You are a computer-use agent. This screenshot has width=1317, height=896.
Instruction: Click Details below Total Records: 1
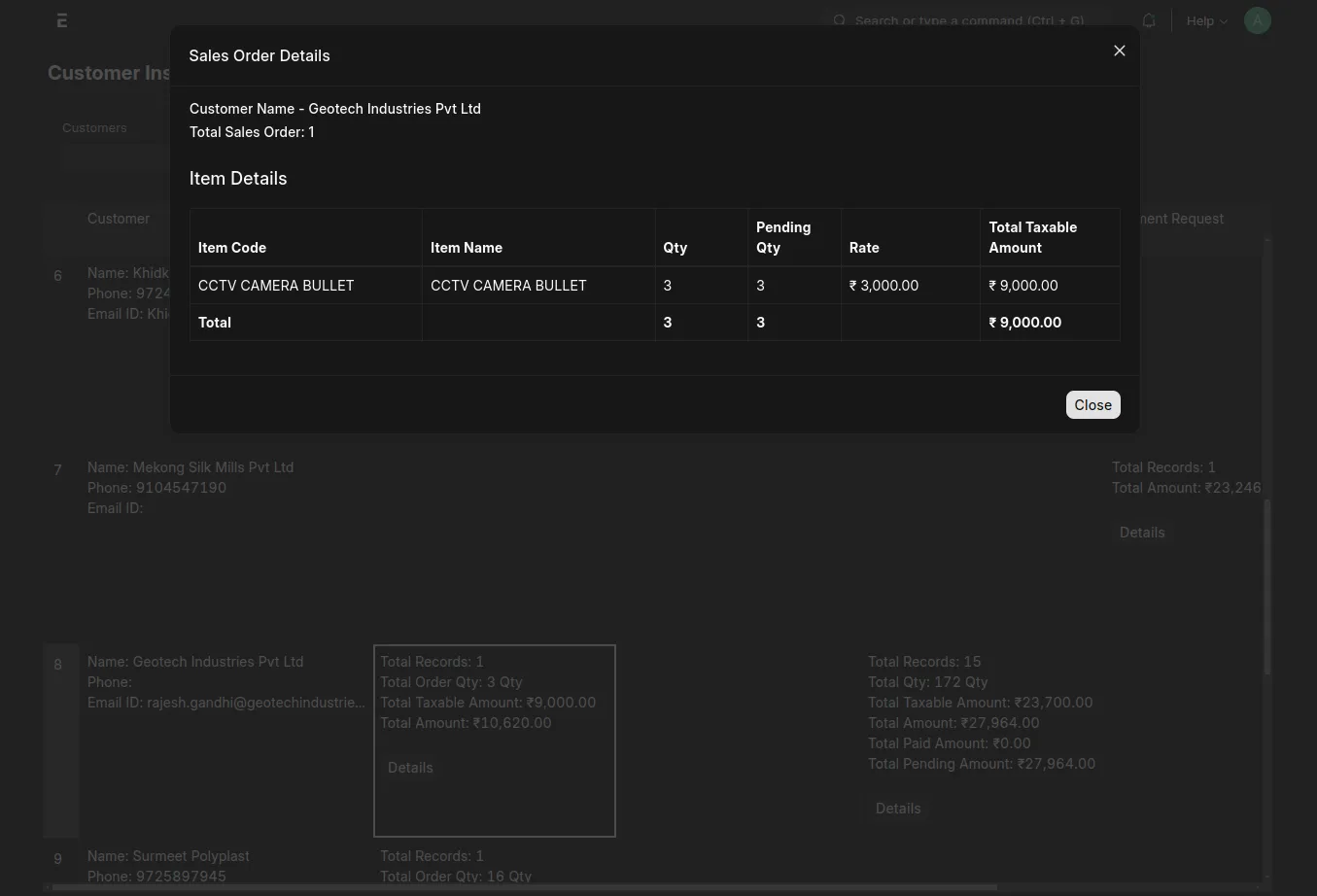[1142, 532]
